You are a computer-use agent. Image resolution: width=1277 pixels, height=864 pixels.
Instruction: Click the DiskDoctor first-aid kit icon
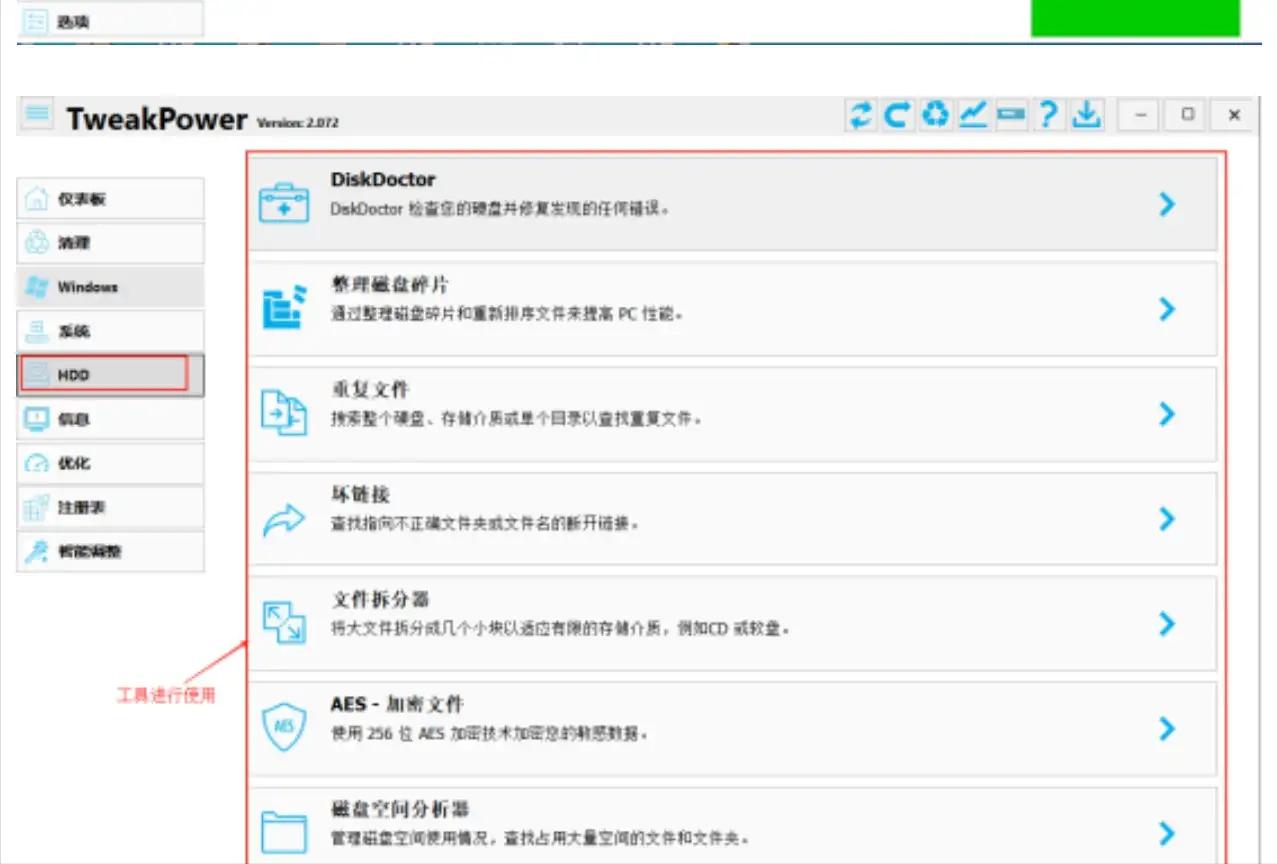click(284, 203)
